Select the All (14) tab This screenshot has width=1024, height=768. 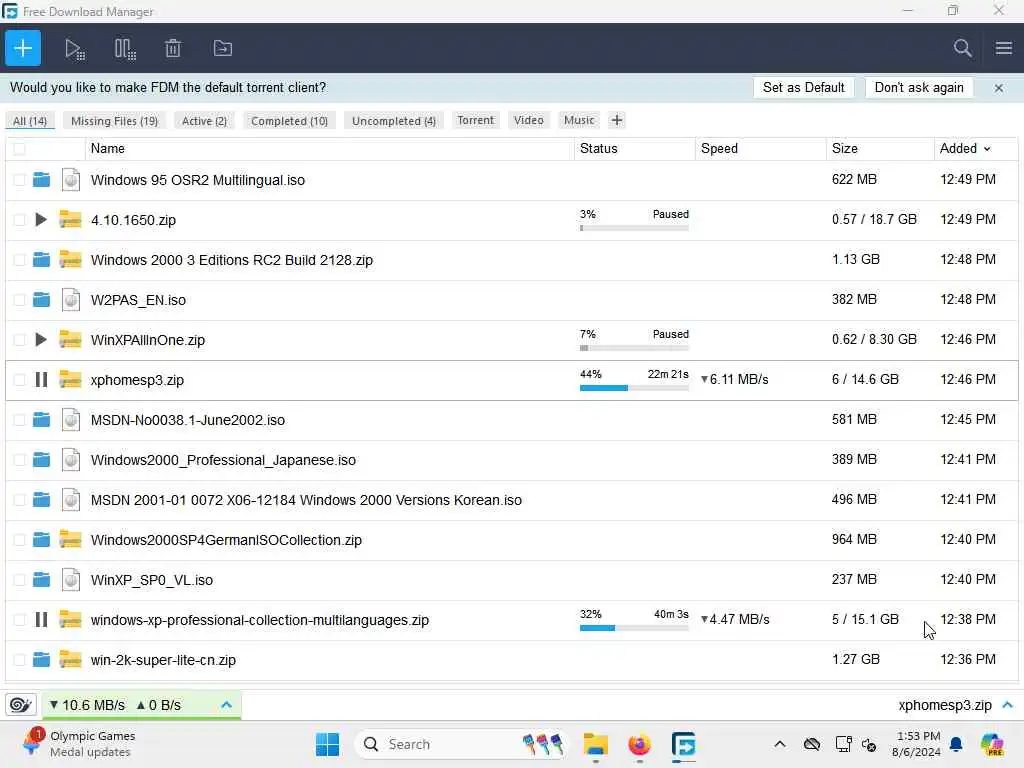(30, 121)
